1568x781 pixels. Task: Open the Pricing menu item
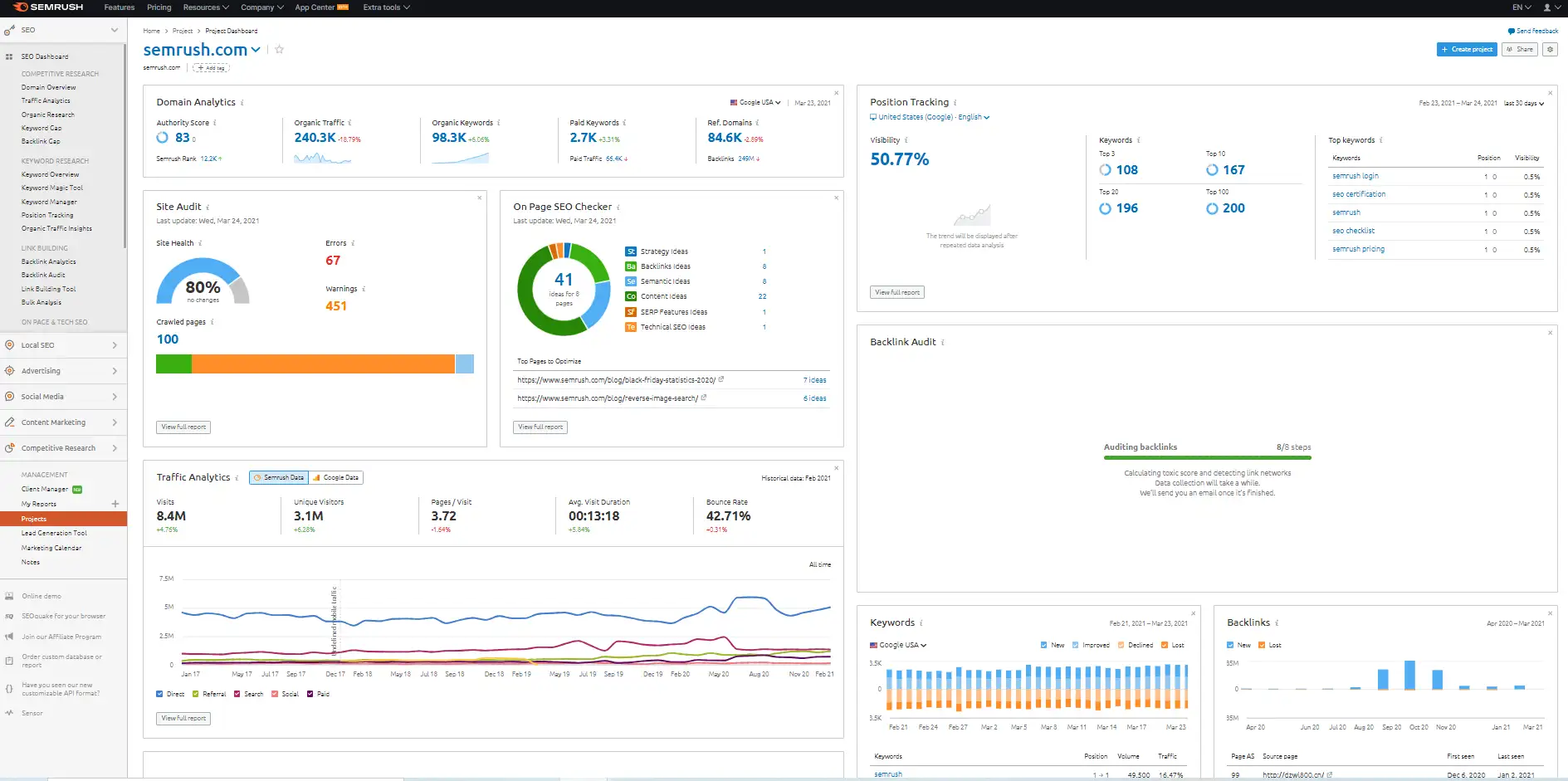[159, 7]
